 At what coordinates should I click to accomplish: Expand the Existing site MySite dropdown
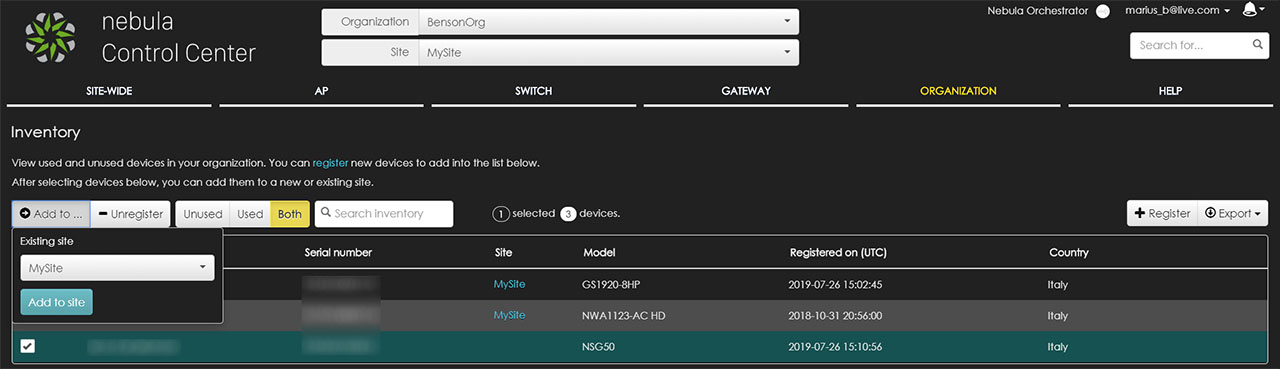(x=117, y=267)
